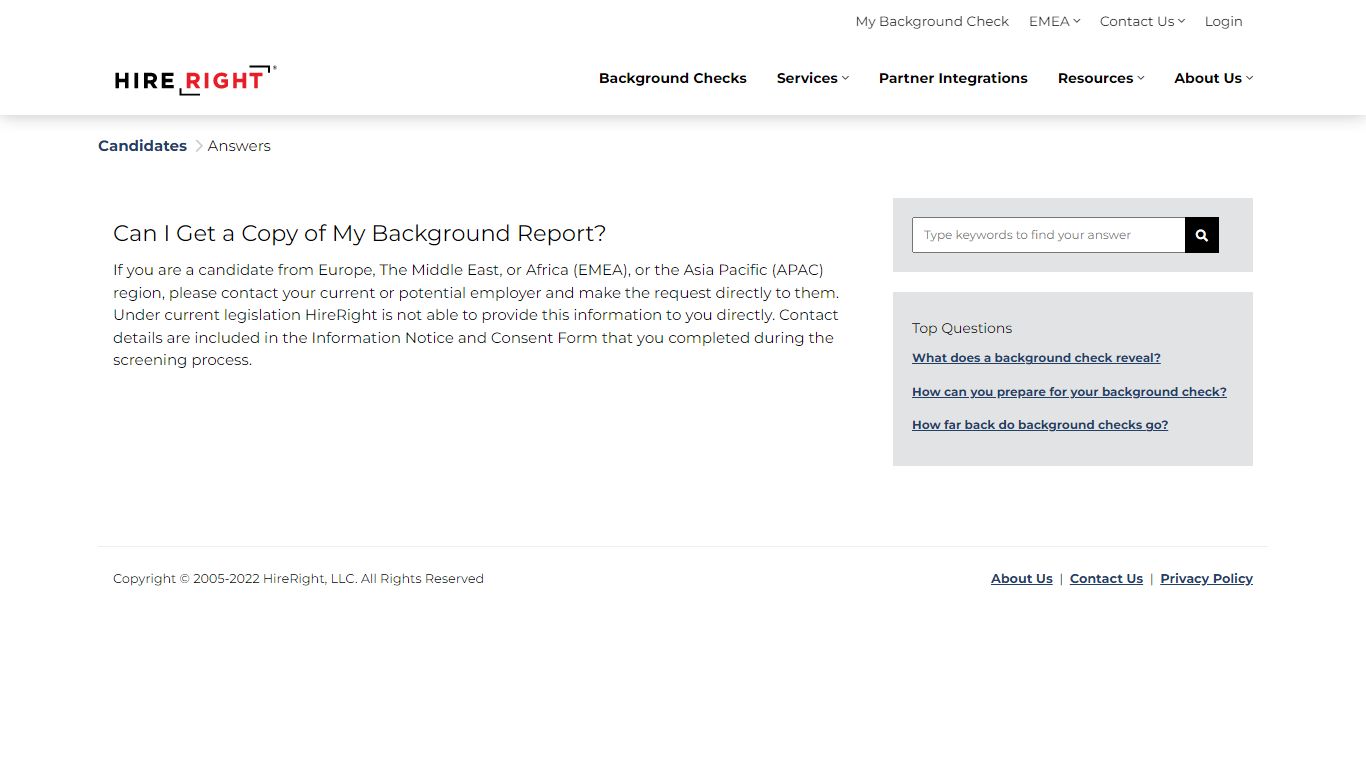
Task: Expand the EMEA region dropdown
Action: click(x=1054, y=21)
